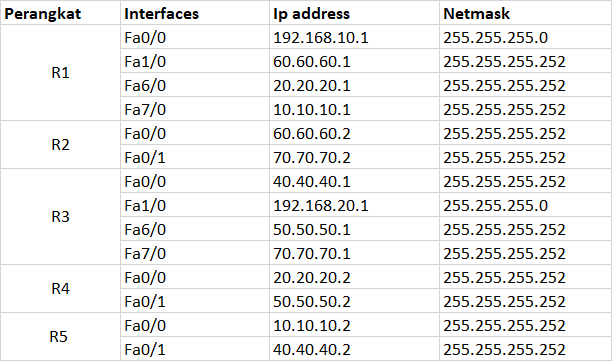
Task: Select cell with IP 192.168.10.1
Action: tap(354, 37)
